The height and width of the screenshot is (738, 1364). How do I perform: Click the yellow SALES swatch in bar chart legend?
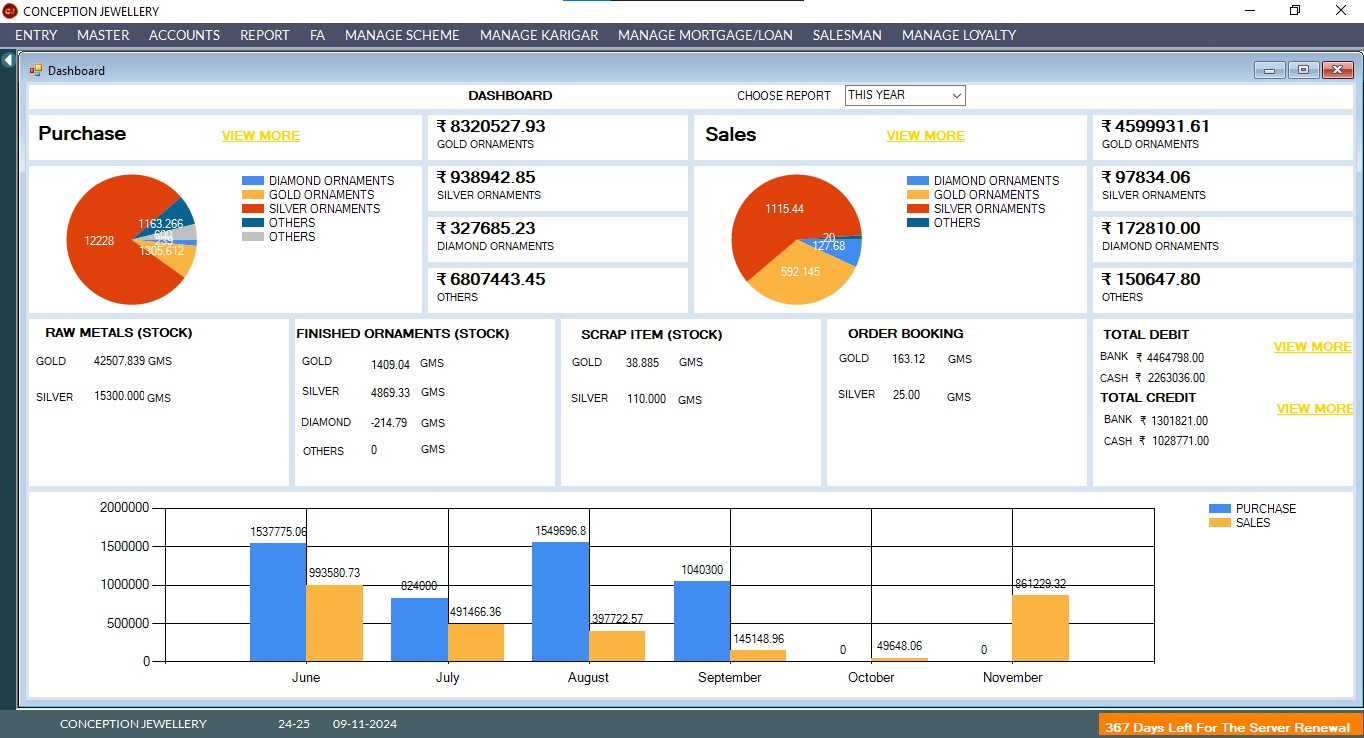(1219, 523)
